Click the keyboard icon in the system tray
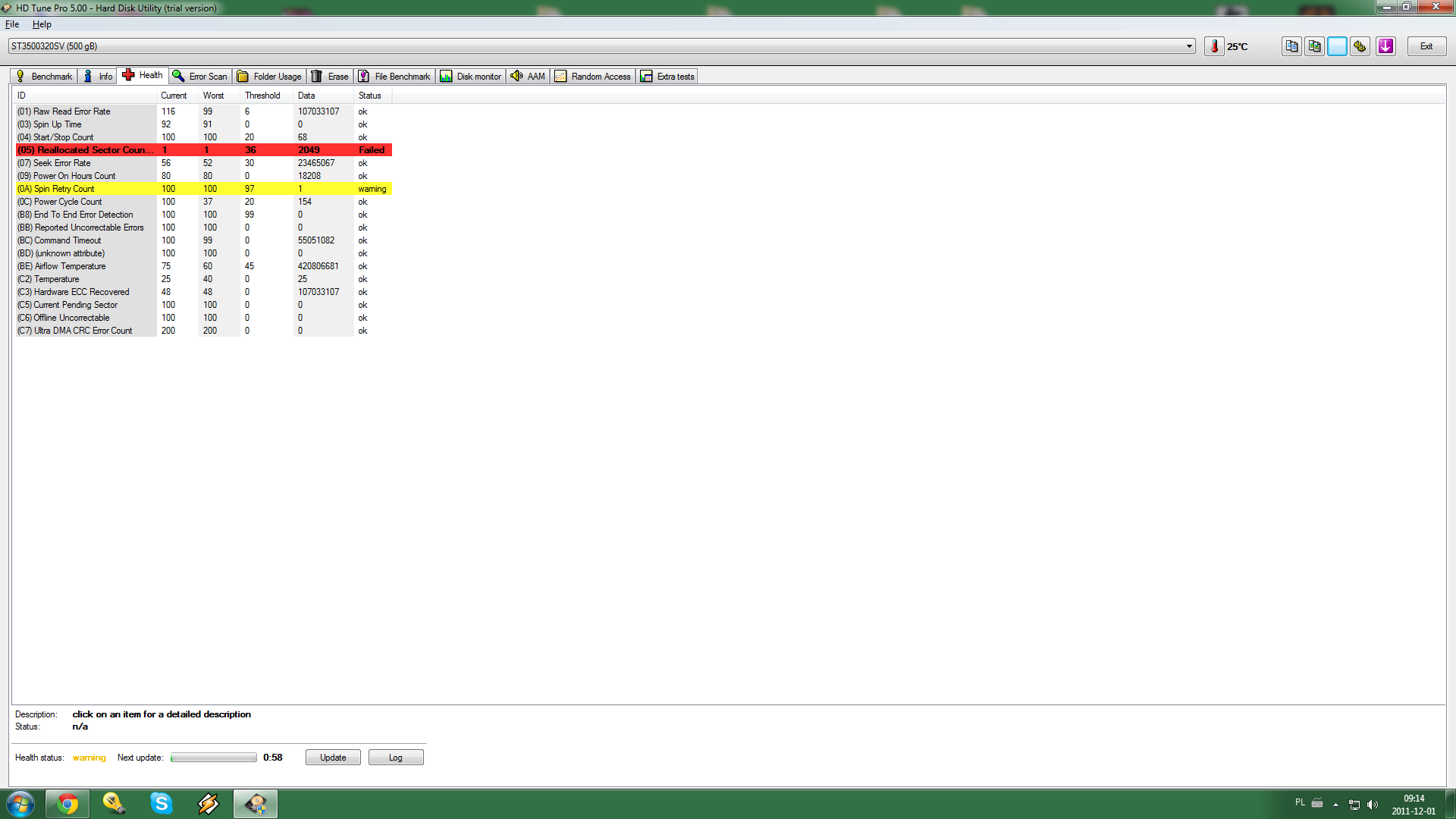Screen dimensions: 1456x819 click(1317, 803)
